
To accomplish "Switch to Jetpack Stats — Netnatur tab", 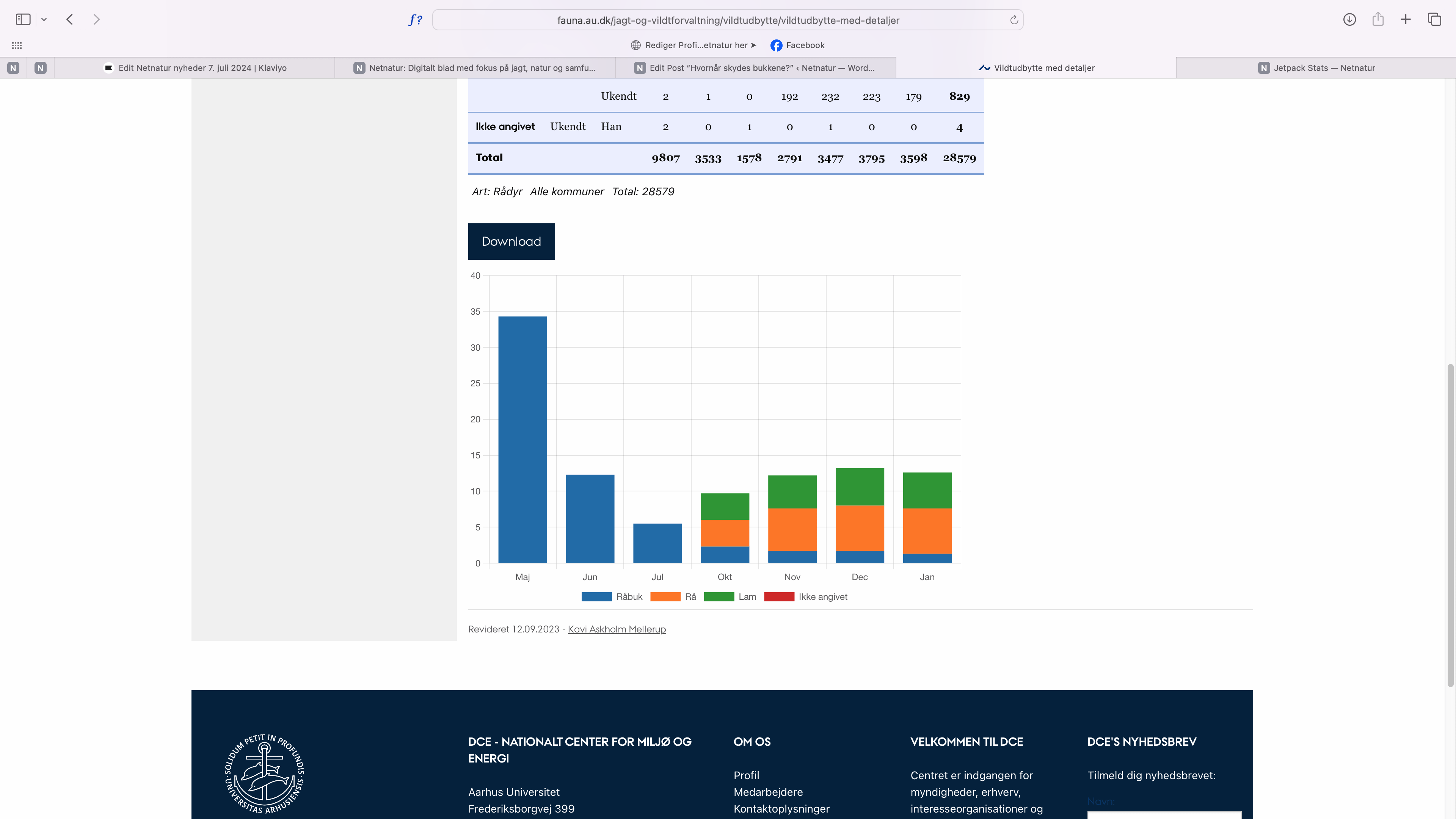I will [1316, 68].
